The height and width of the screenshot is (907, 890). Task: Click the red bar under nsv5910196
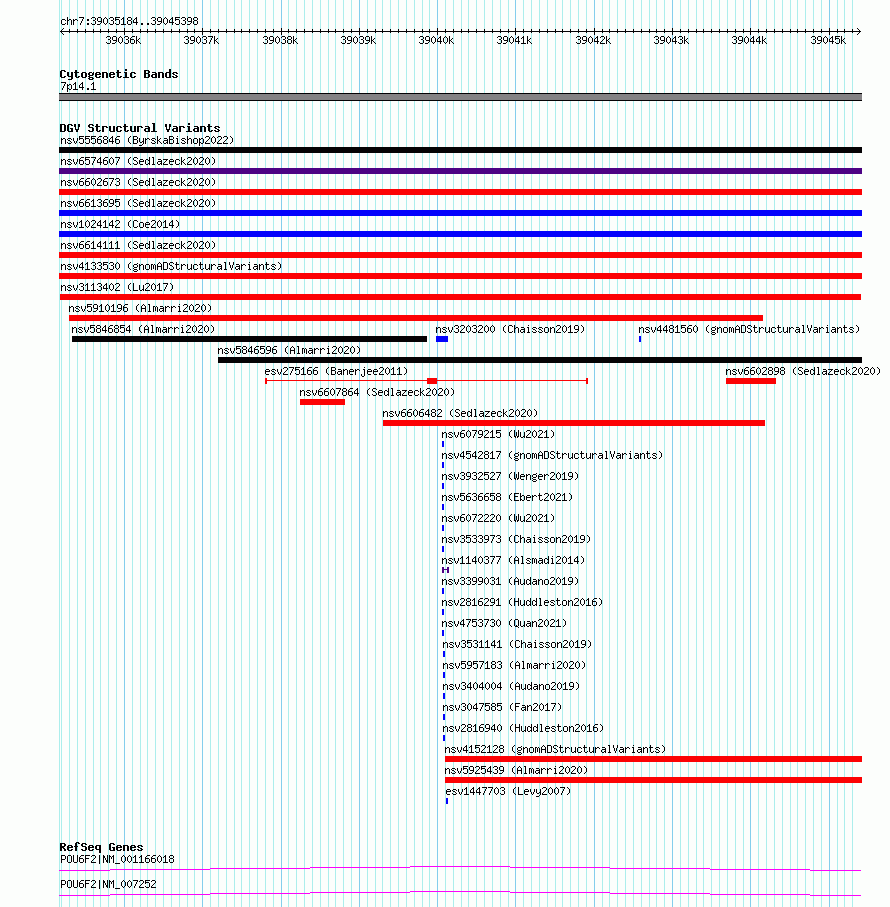click(x=416, y=318)
